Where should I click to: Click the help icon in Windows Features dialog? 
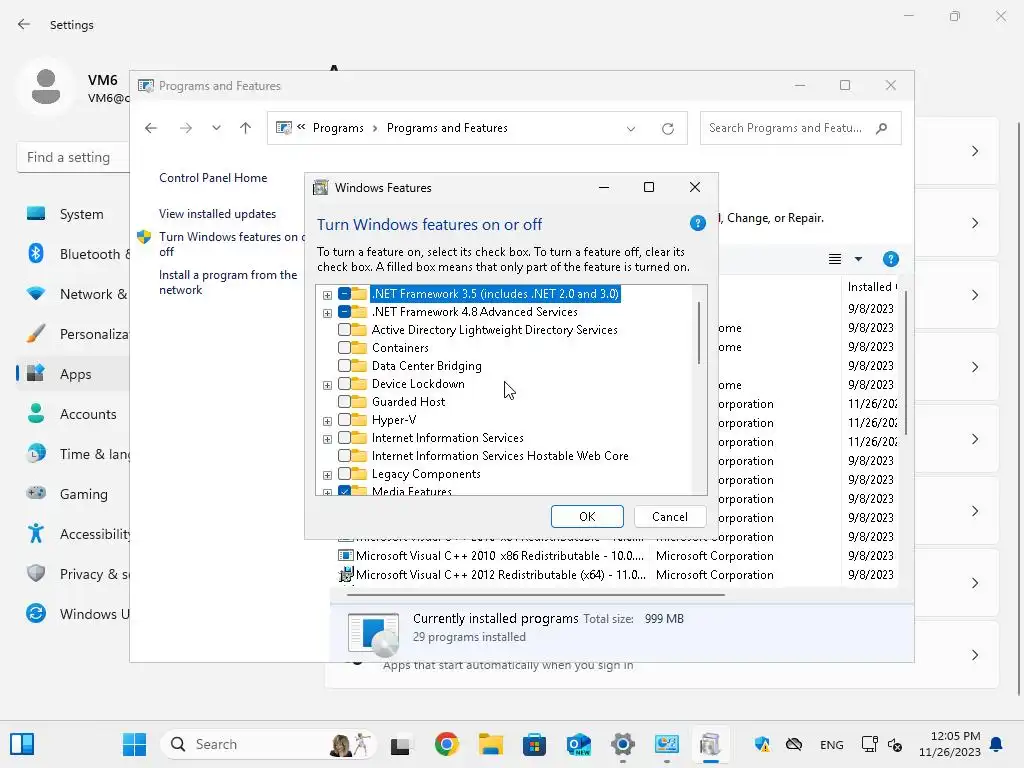click(697, 224)
